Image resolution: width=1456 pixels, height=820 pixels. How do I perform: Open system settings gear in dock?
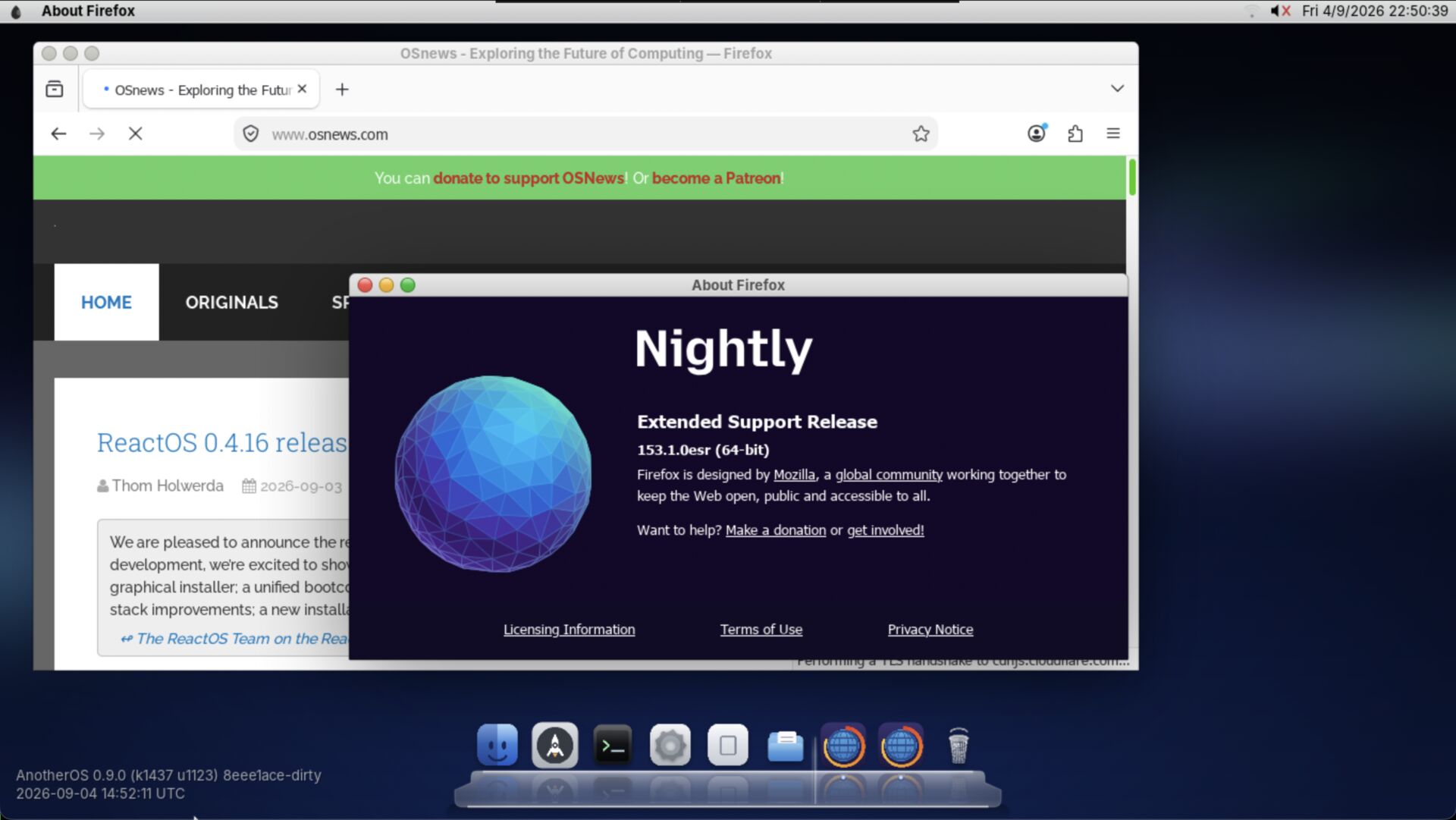click(670, 746)
